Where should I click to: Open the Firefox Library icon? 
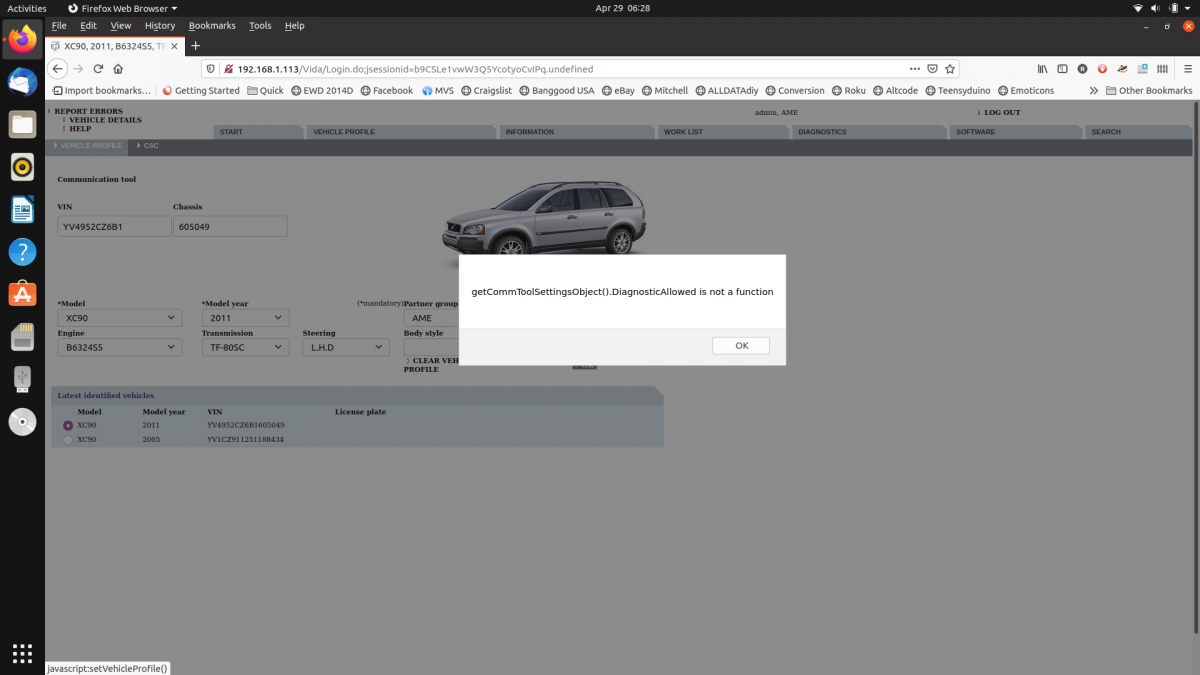(x=1043, y=69)
